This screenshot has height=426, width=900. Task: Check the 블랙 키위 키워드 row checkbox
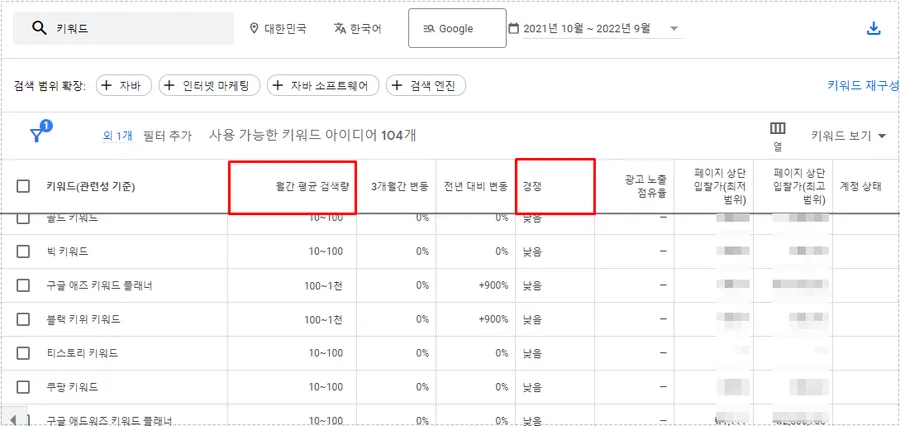point(23,319)
